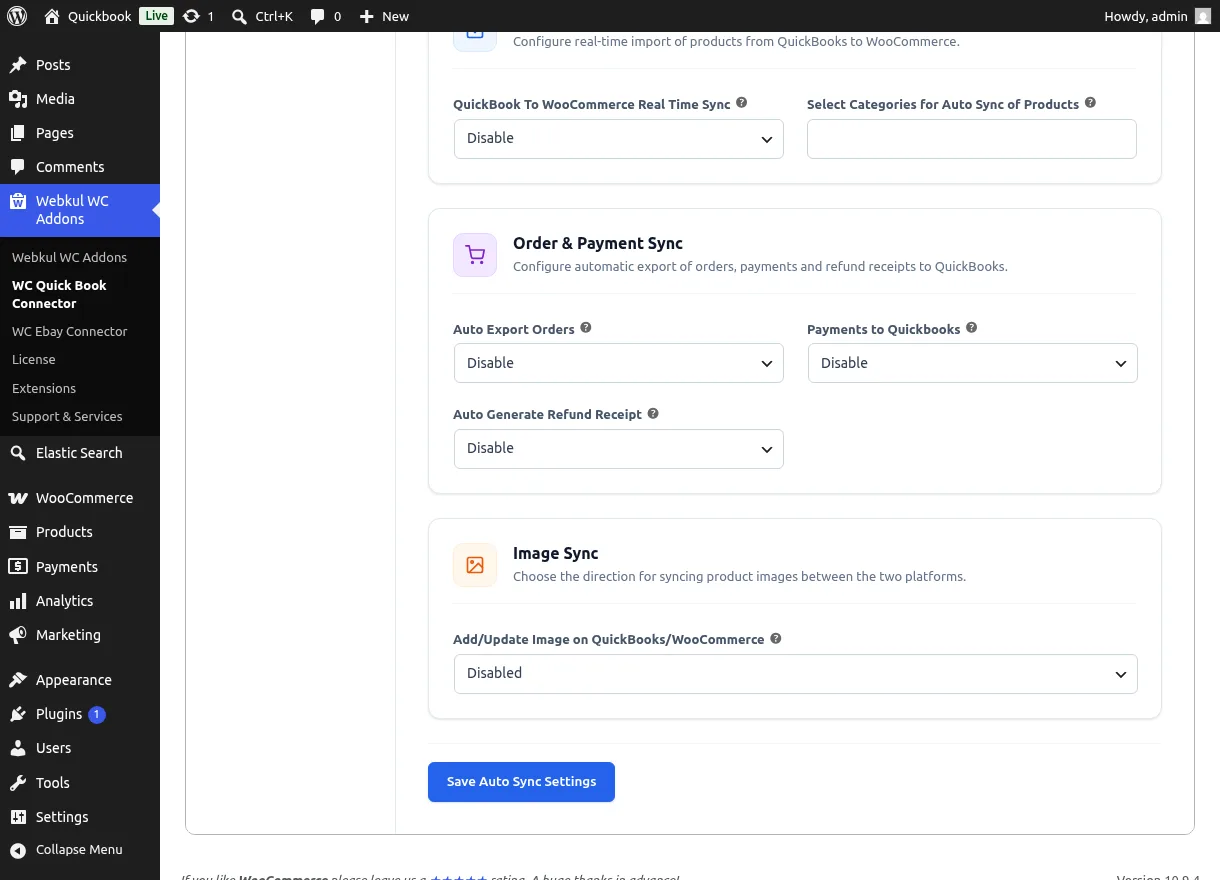Open Support & Services submenu
The image size is (1220, 880).
tap(67, 416)
